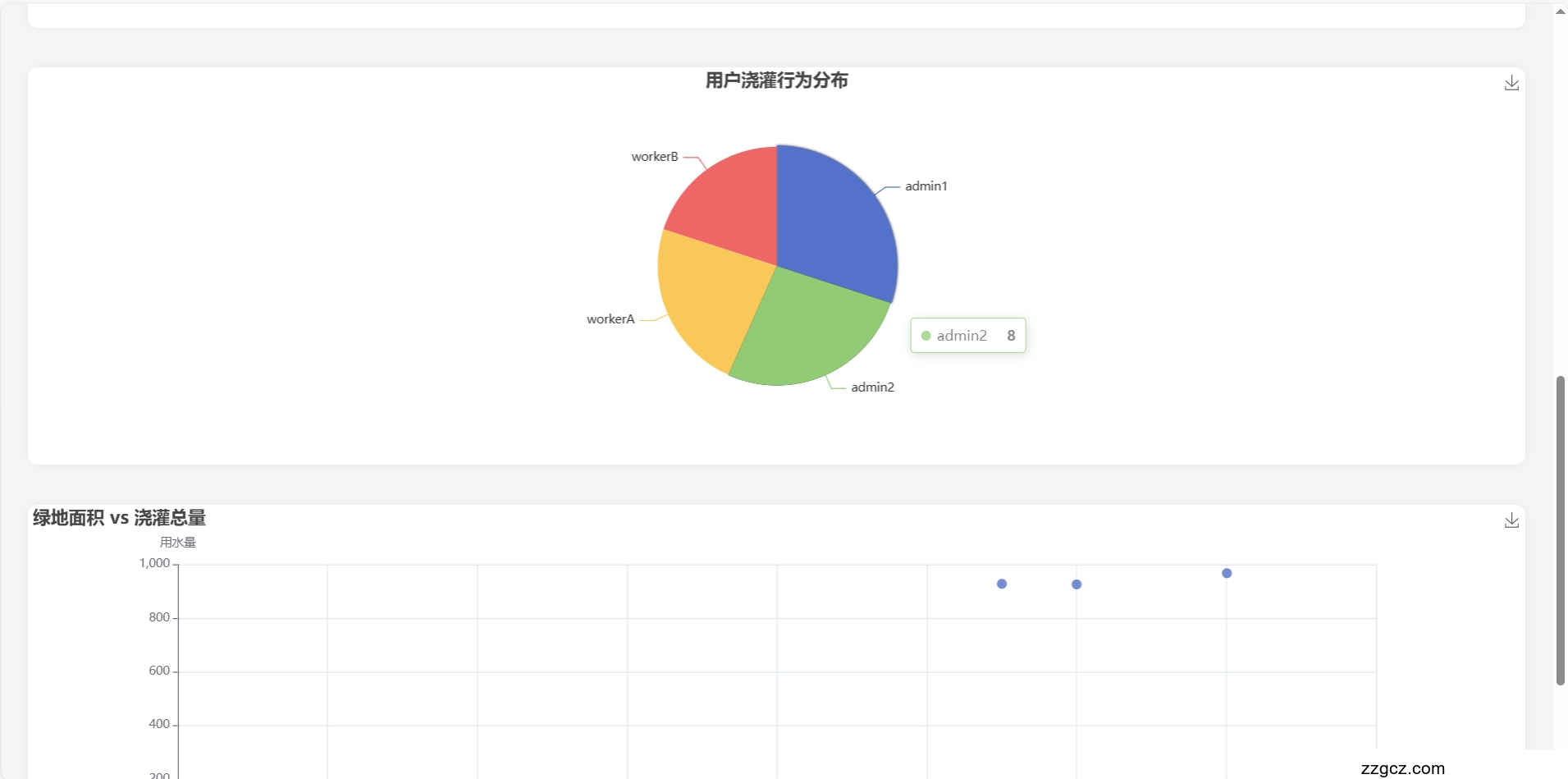Click the admin1 label beside the pie
The image size is (1568, 779).
point(926,186)
